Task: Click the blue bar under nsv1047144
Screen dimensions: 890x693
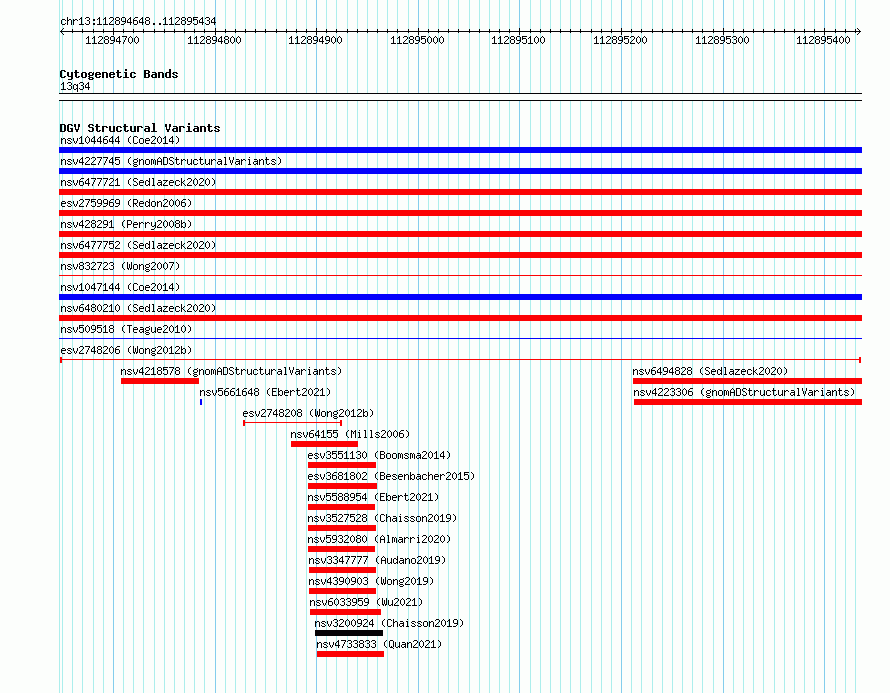Action: (x=460, y=297)
